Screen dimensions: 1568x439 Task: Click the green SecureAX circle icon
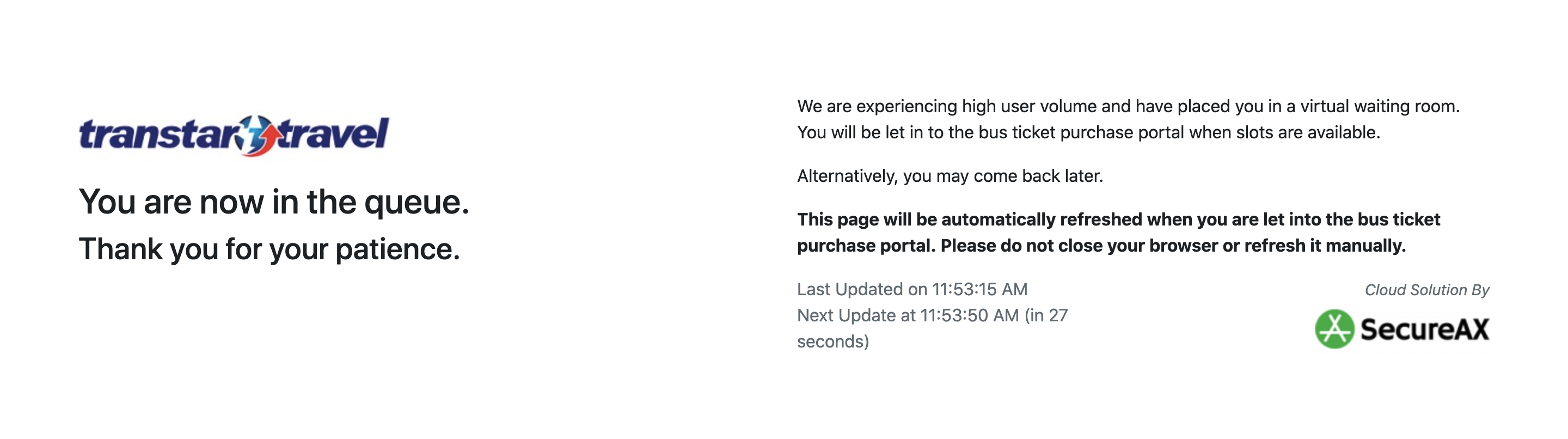[1334, 329]
